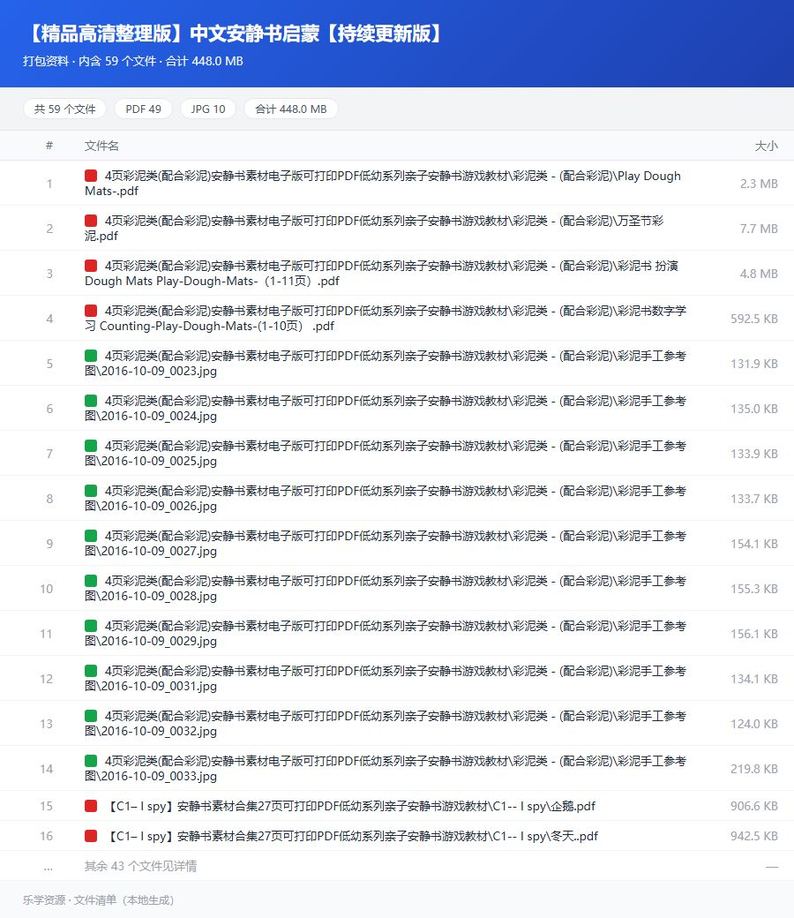This screenshot has width=794, height=918.
Task: Click the size value 124.0 KB
Action: 754,724
